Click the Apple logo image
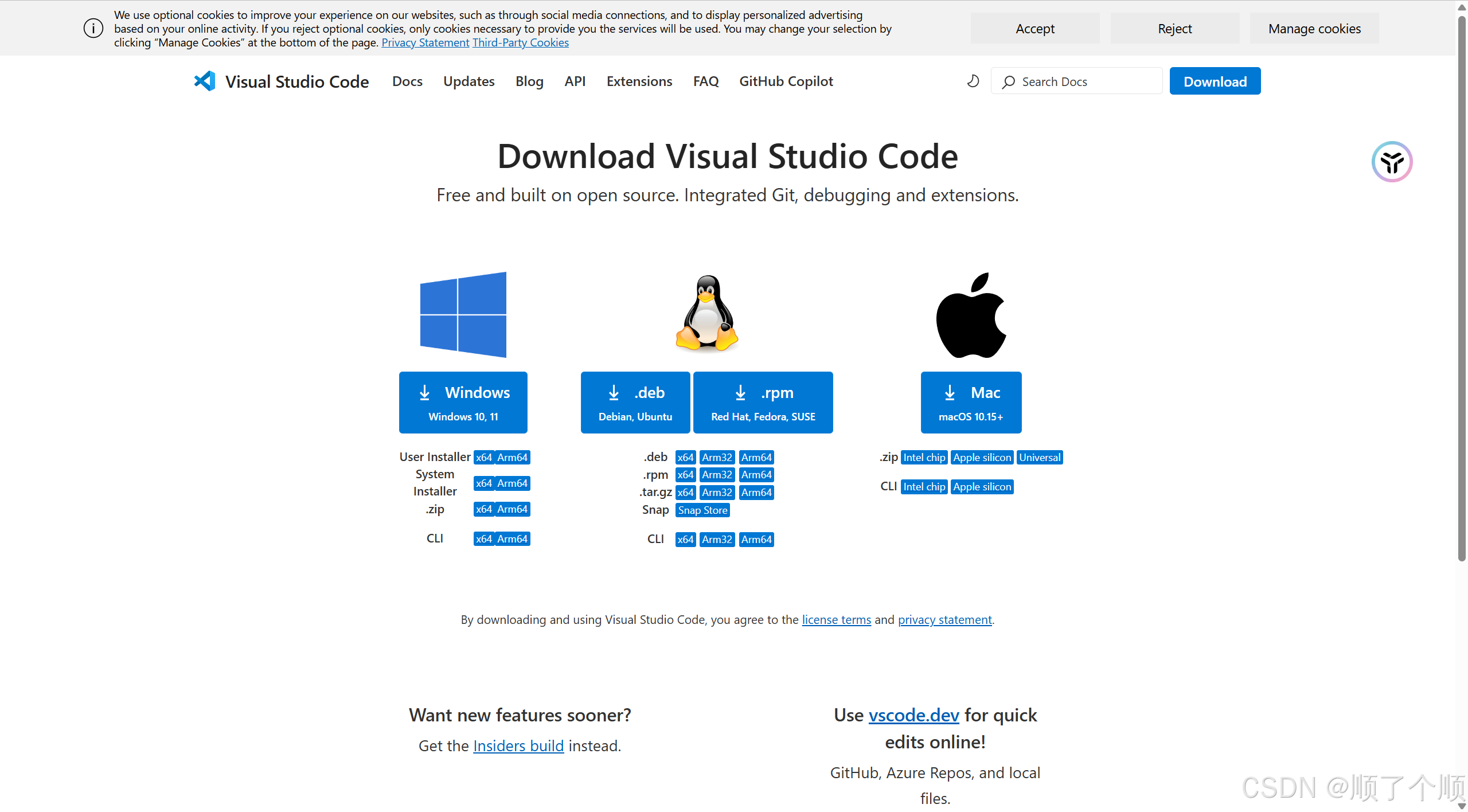The width and height of the screenshot is (1468, 812). coord(971,315)
